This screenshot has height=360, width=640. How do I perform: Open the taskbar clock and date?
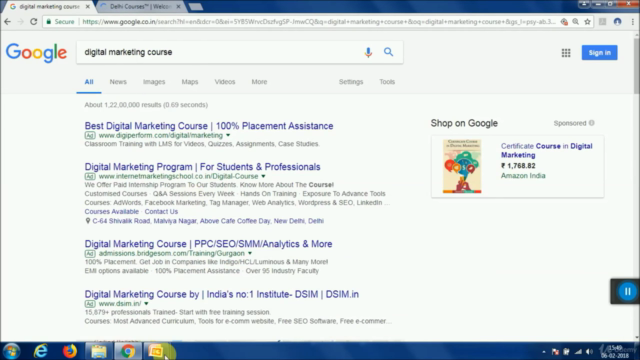615,351
